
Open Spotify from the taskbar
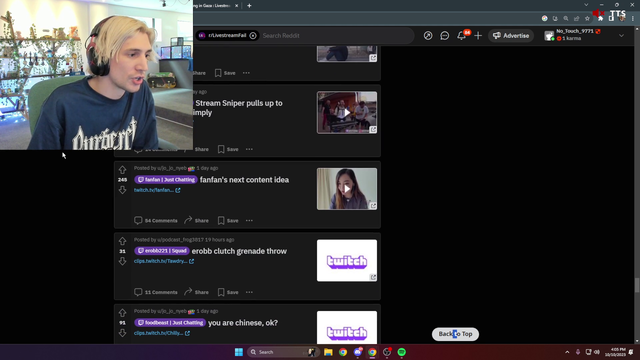point(402,352)
